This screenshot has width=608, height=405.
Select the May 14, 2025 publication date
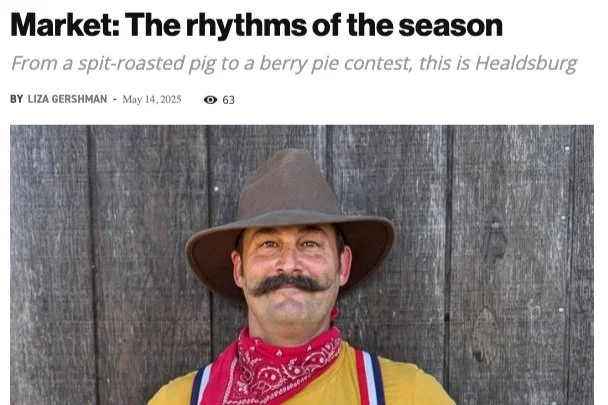[x=152, y=99]
